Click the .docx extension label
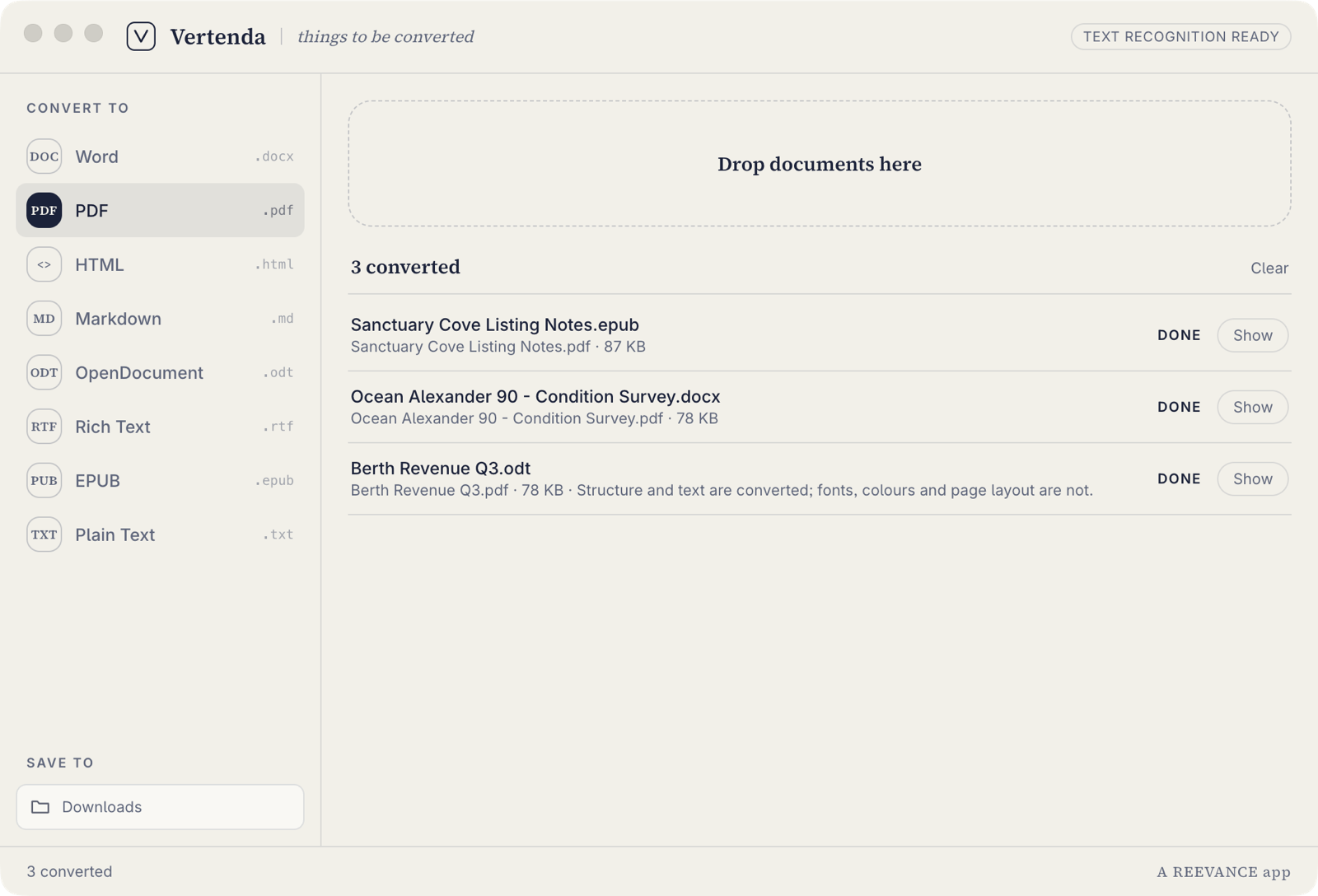Image resolution: width=1318 pixels, height=896 pixels. (274, 156)
